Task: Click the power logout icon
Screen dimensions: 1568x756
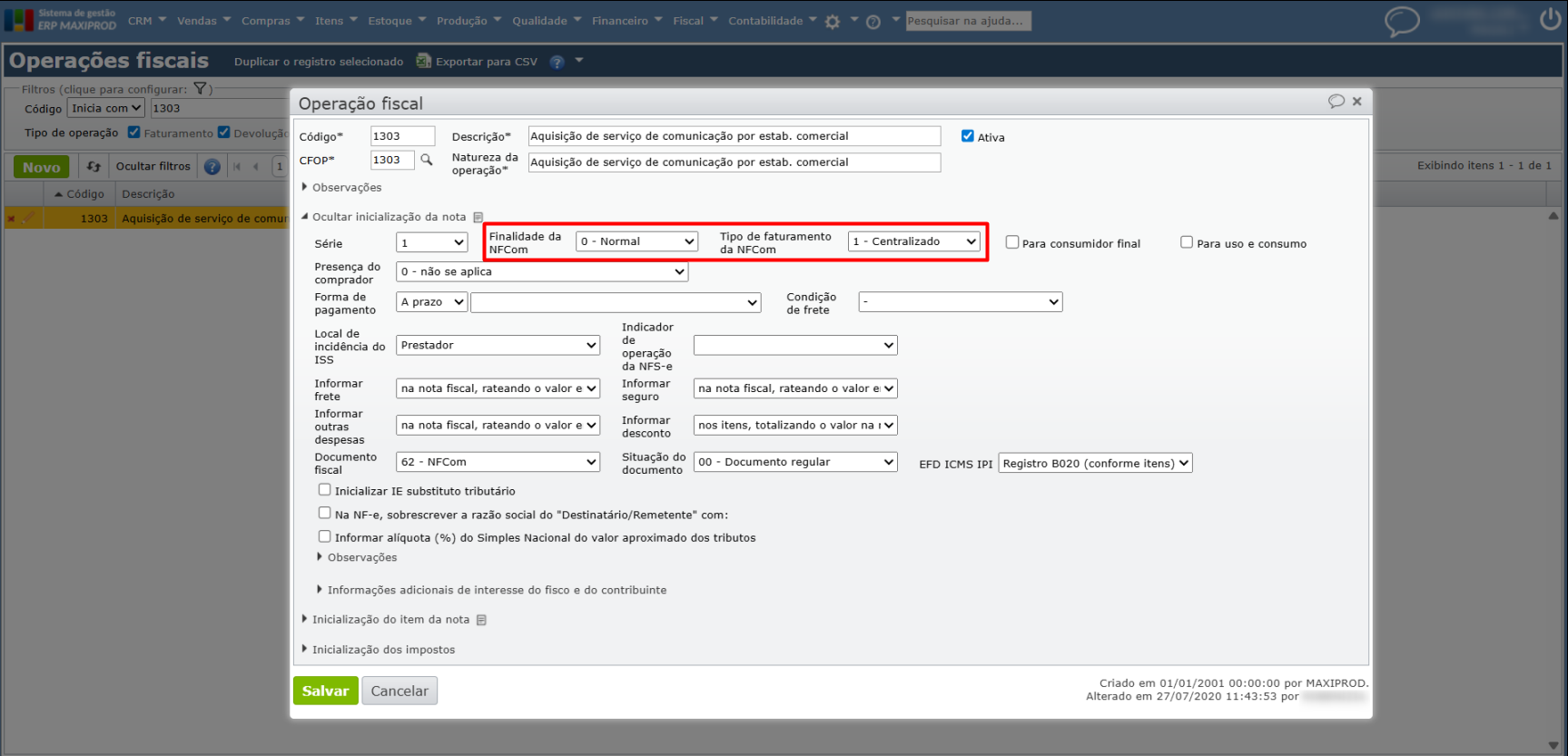Action: [x=1550, y=19]
